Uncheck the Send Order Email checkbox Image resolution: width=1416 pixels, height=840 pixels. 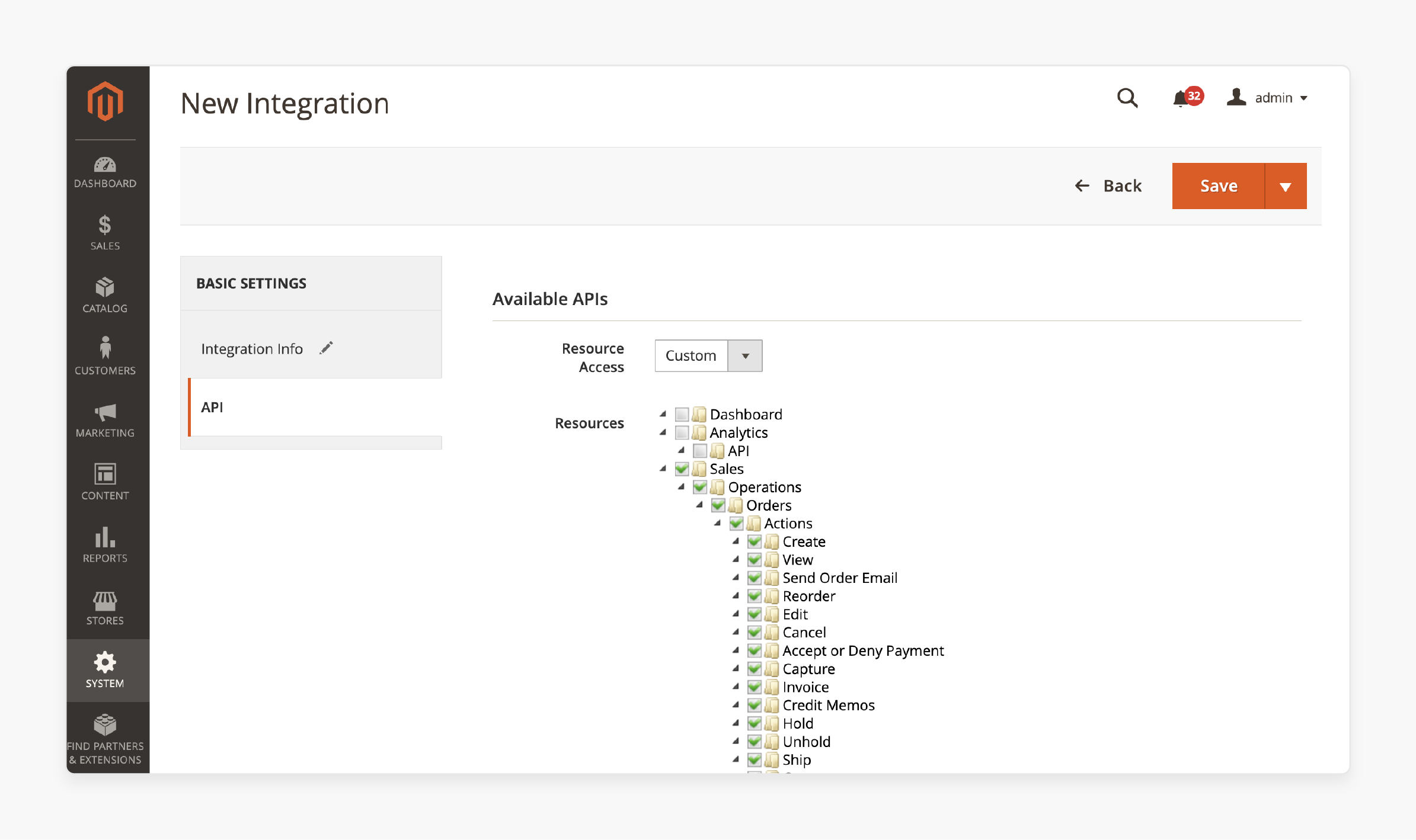click(755, 578)
